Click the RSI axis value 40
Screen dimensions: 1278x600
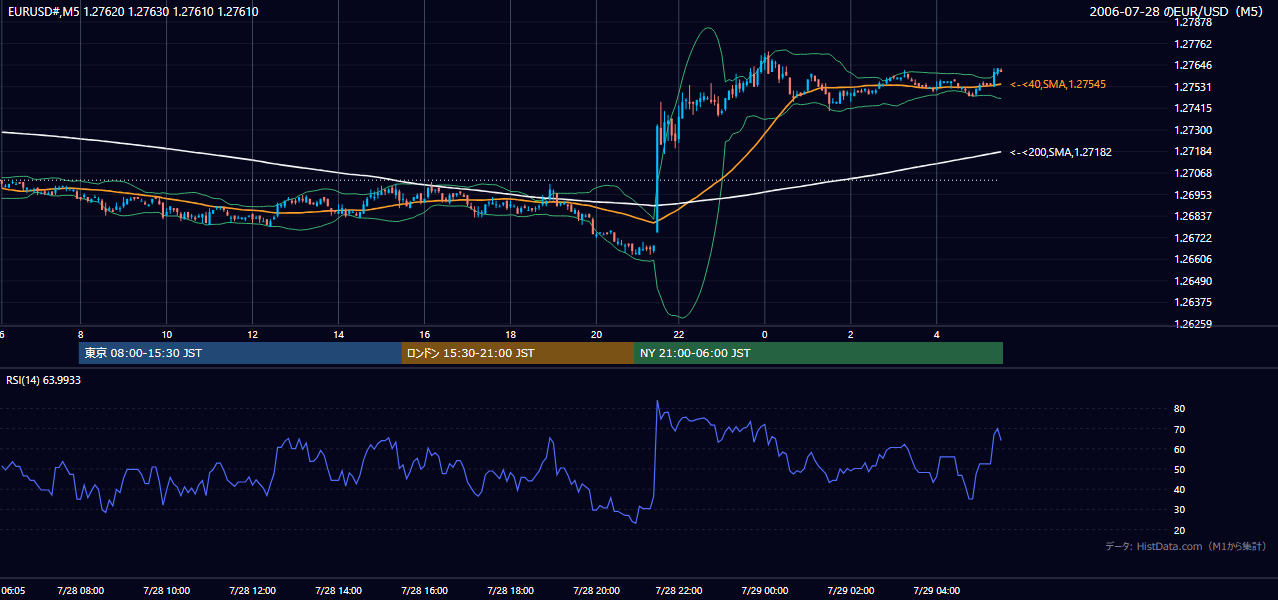[1179, 490]
